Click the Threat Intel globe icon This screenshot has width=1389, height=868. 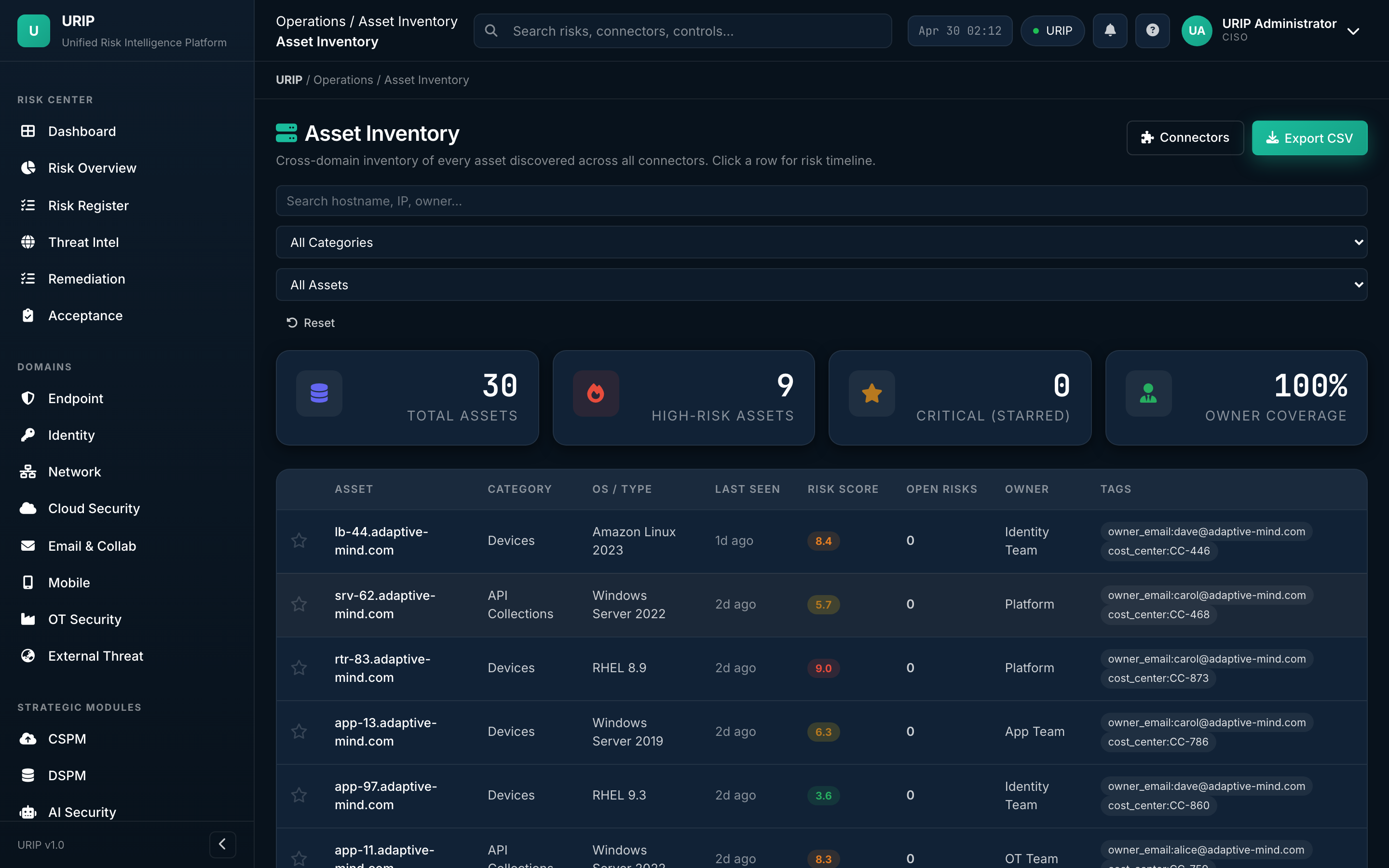click(x=27, y=242)
